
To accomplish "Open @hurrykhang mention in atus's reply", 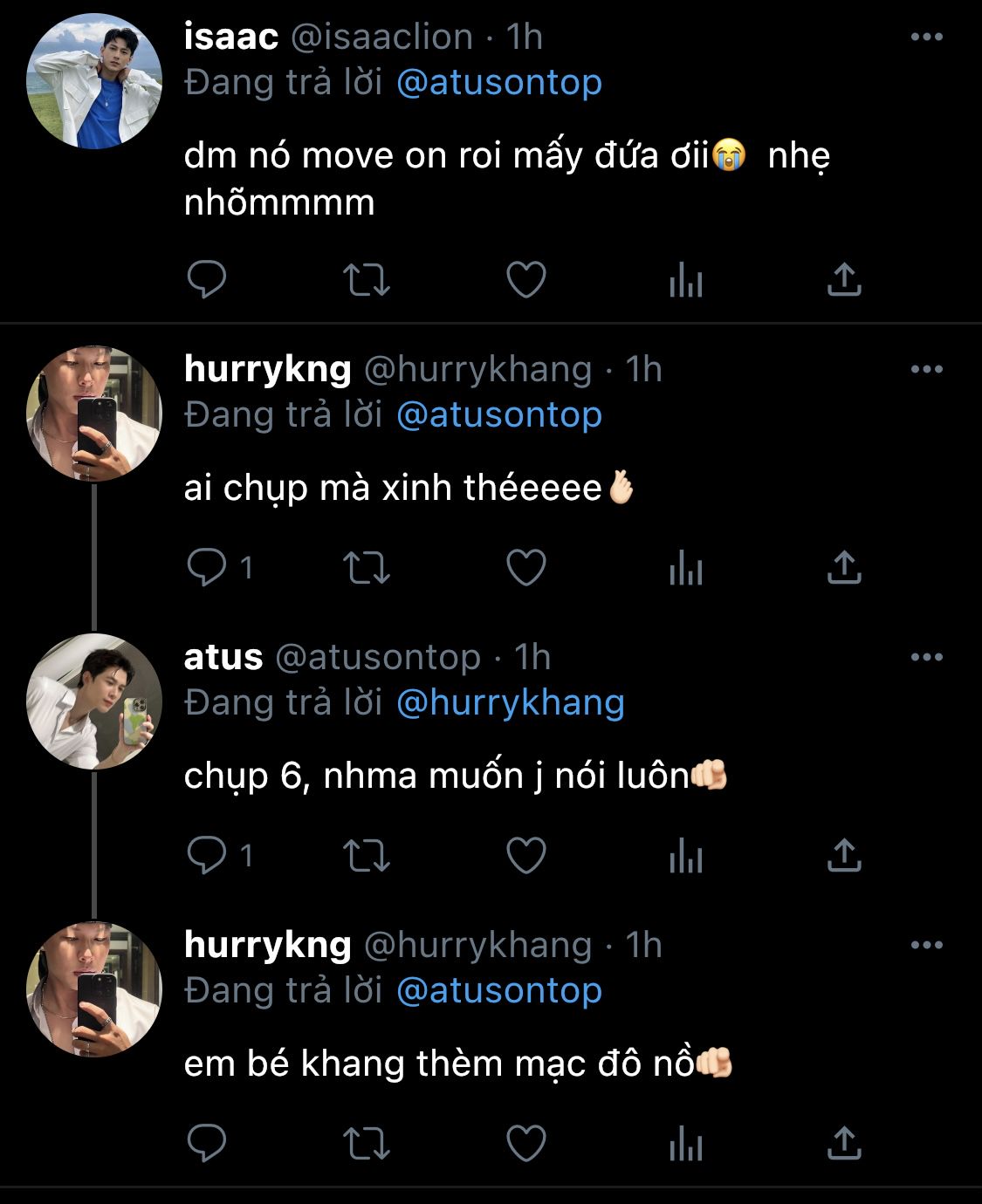I will (x=510, y=703).
